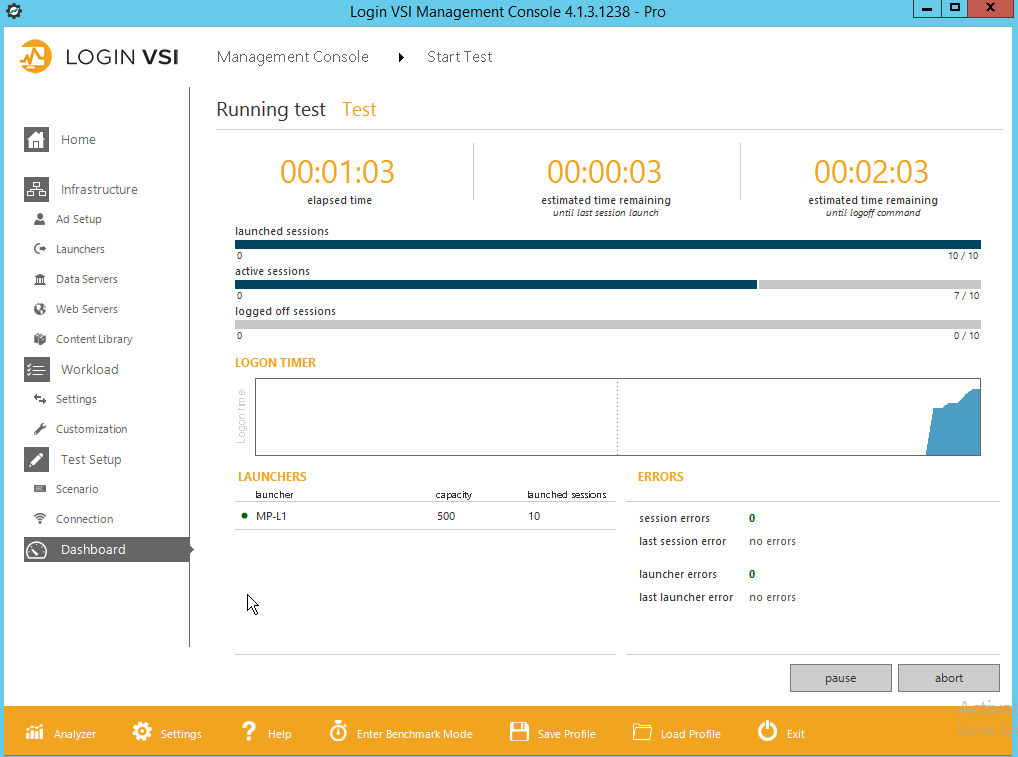Click the Data Servers building icon
1018x757 pixels.
tap(40, 279)
